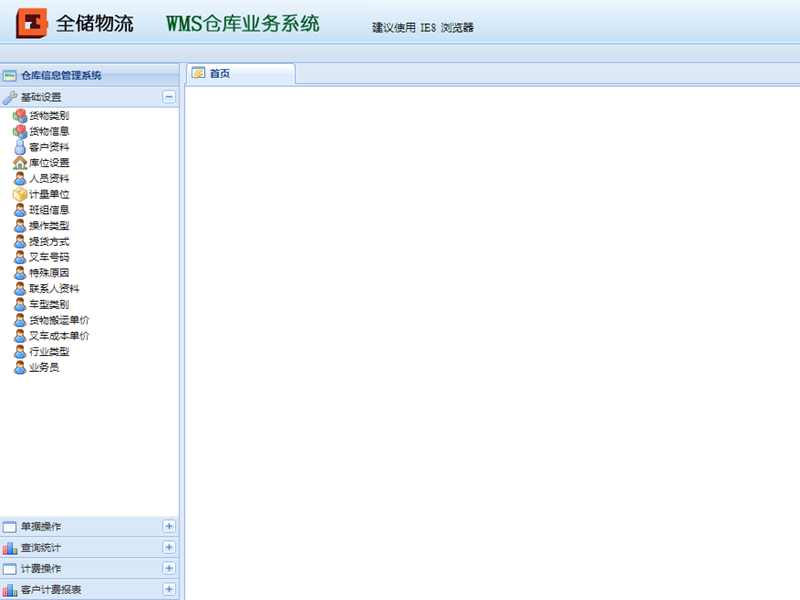Collapse the 基础设置 section

(x=170, y=97)
